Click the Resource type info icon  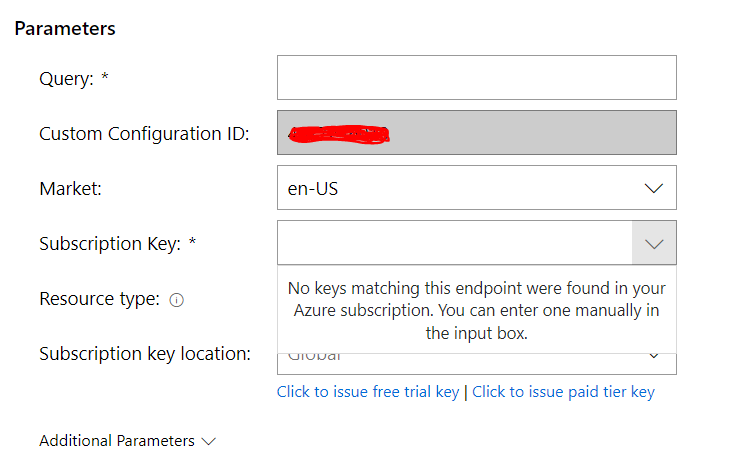point(176,300)
